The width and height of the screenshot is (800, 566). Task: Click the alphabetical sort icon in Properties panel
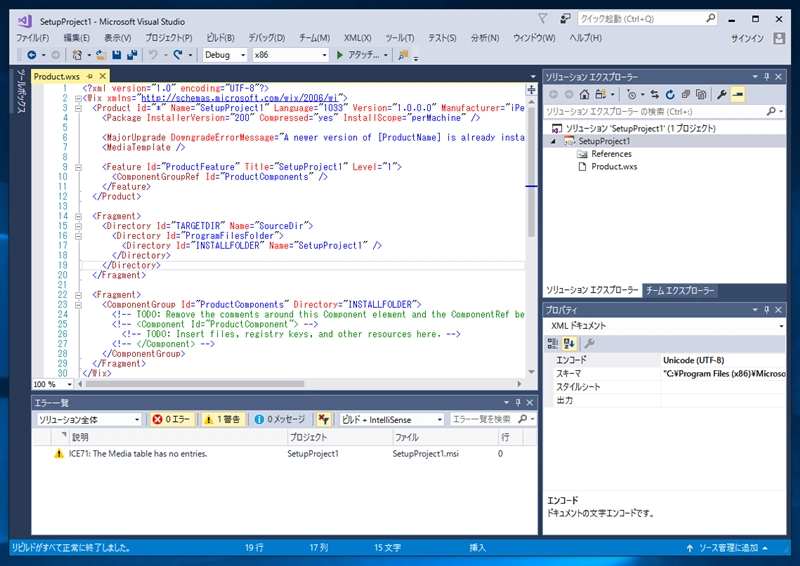click(569, 343)
